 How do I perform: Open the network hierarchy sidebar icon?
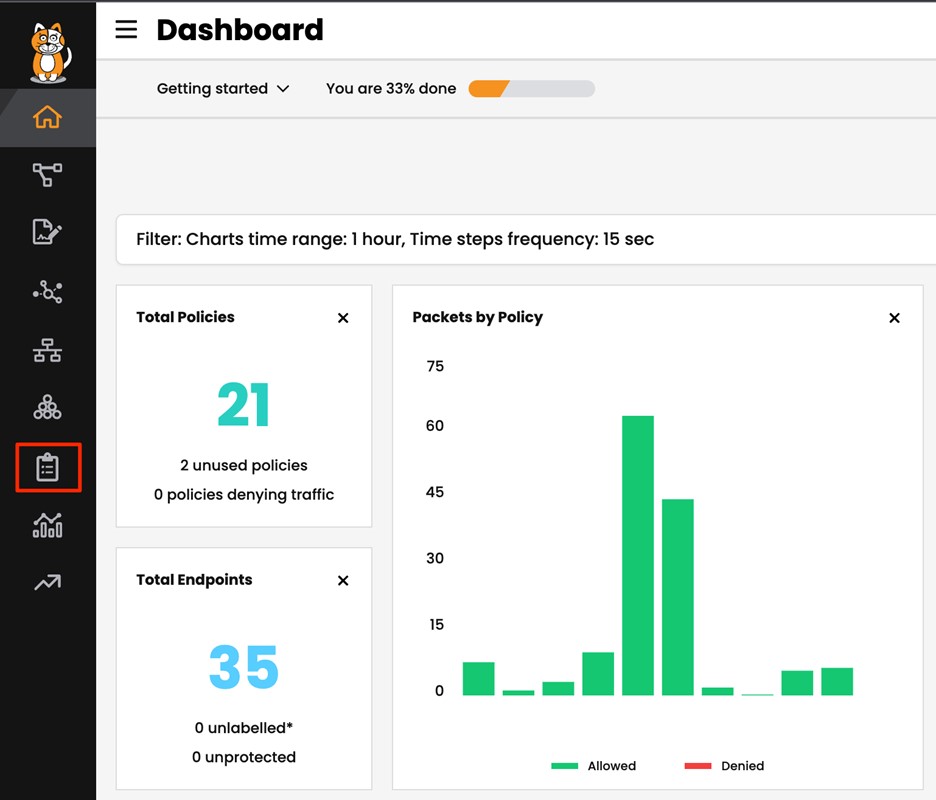pos(47,350)
